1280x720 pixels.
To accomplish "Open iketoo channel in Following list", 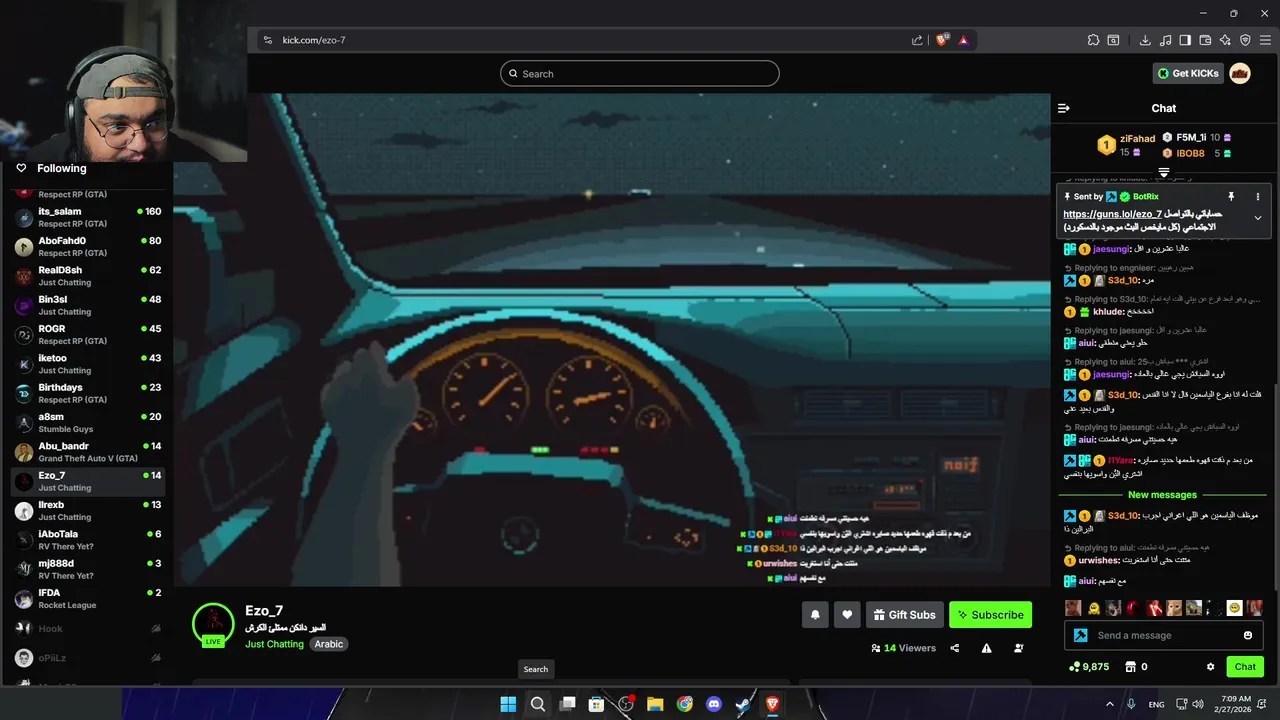I will (x=88, y=364).
